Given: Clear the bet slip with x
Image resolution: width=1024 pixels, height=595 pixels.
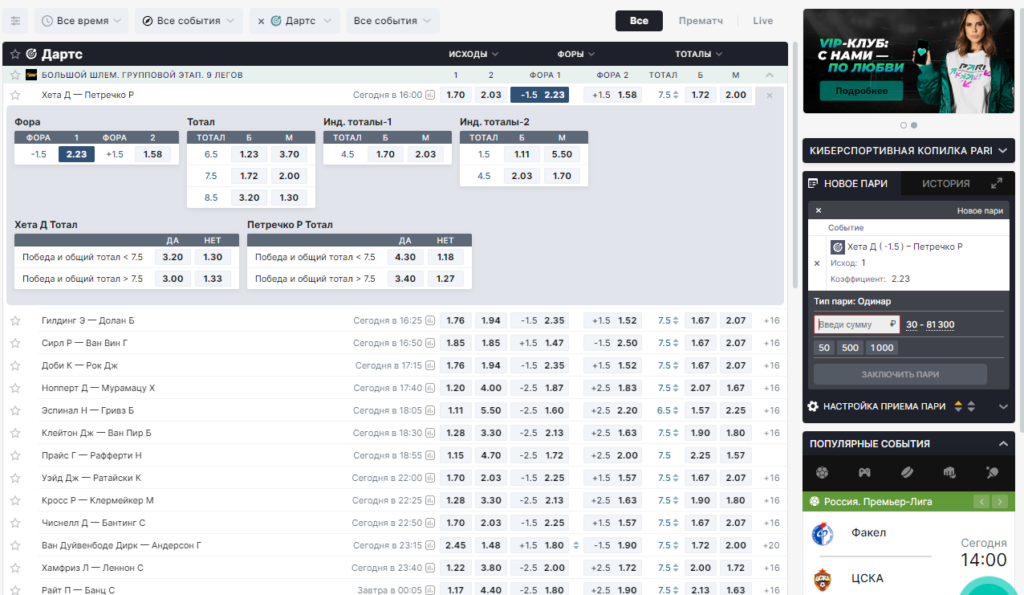Looking at the screenshot, I should [x=818, y=210].
